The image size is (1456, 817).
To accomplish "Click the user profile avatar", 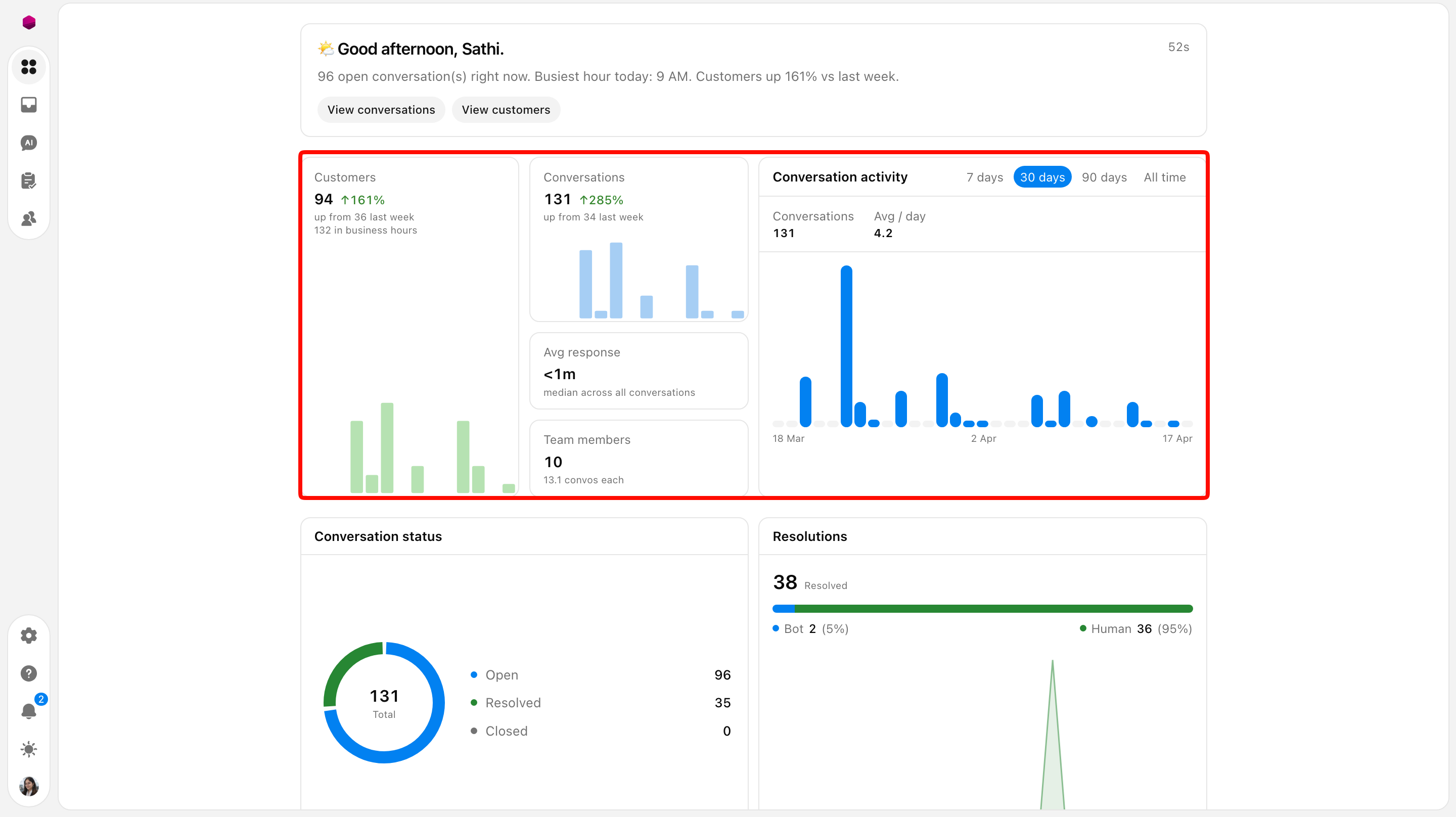I will pyautogui.click(x=29, y=787).
